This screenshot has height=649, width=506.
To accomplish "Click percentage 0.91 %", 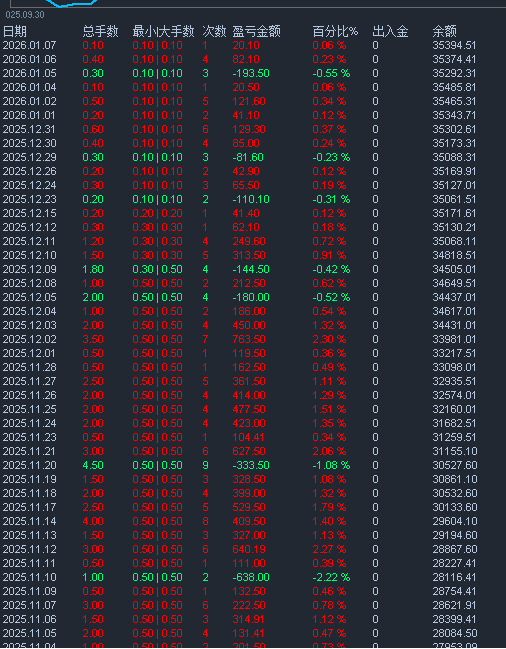I will coord(329,255).
